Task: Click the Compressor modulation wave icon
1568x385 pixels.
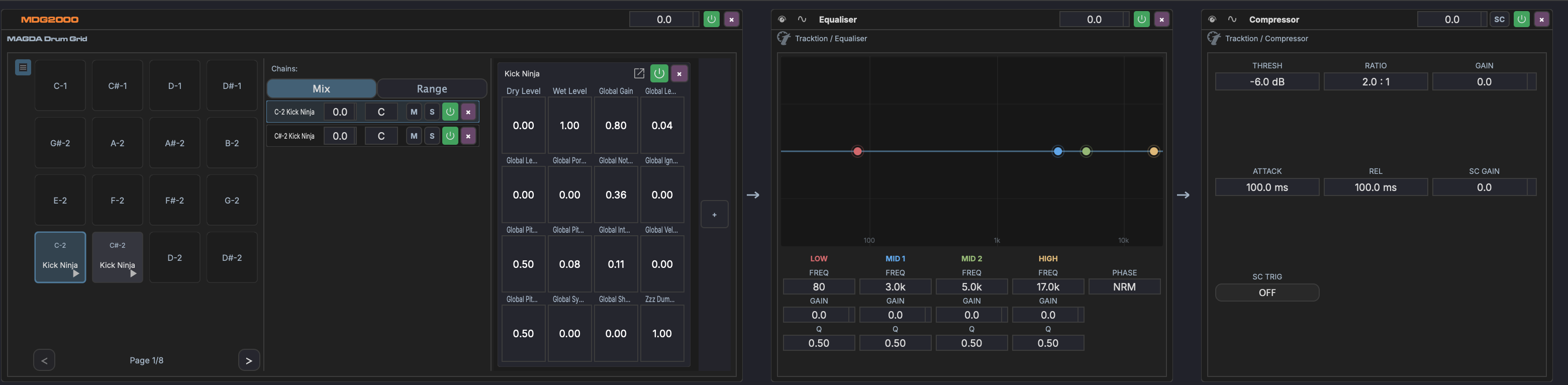Action: (1232, 20)
